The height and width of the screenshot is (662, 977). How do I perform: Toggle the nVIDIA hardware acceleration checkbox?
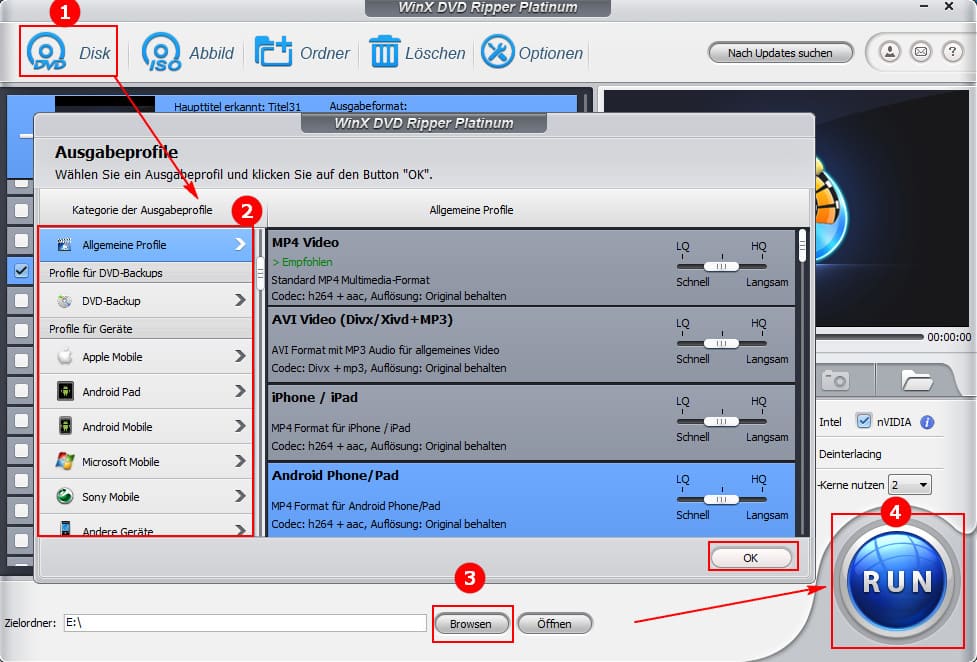coord(864,421)
